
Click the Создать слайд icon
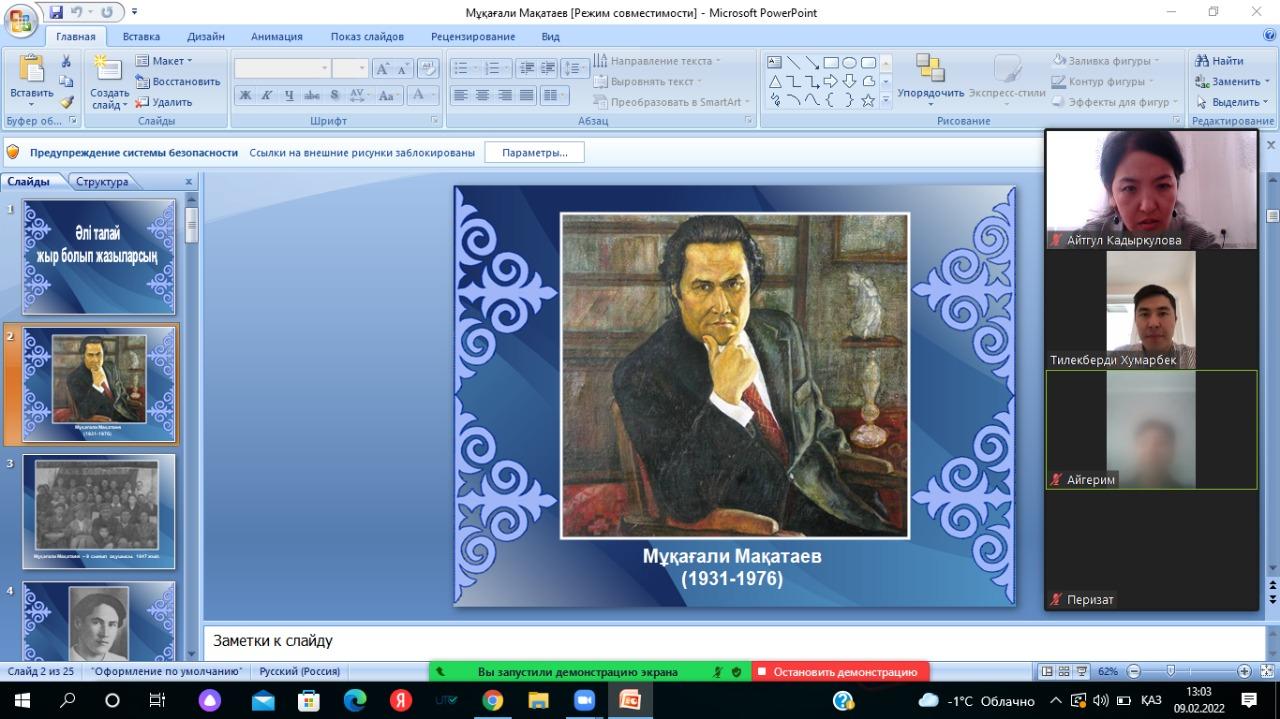pyautogui.click(x=109, y=72)
